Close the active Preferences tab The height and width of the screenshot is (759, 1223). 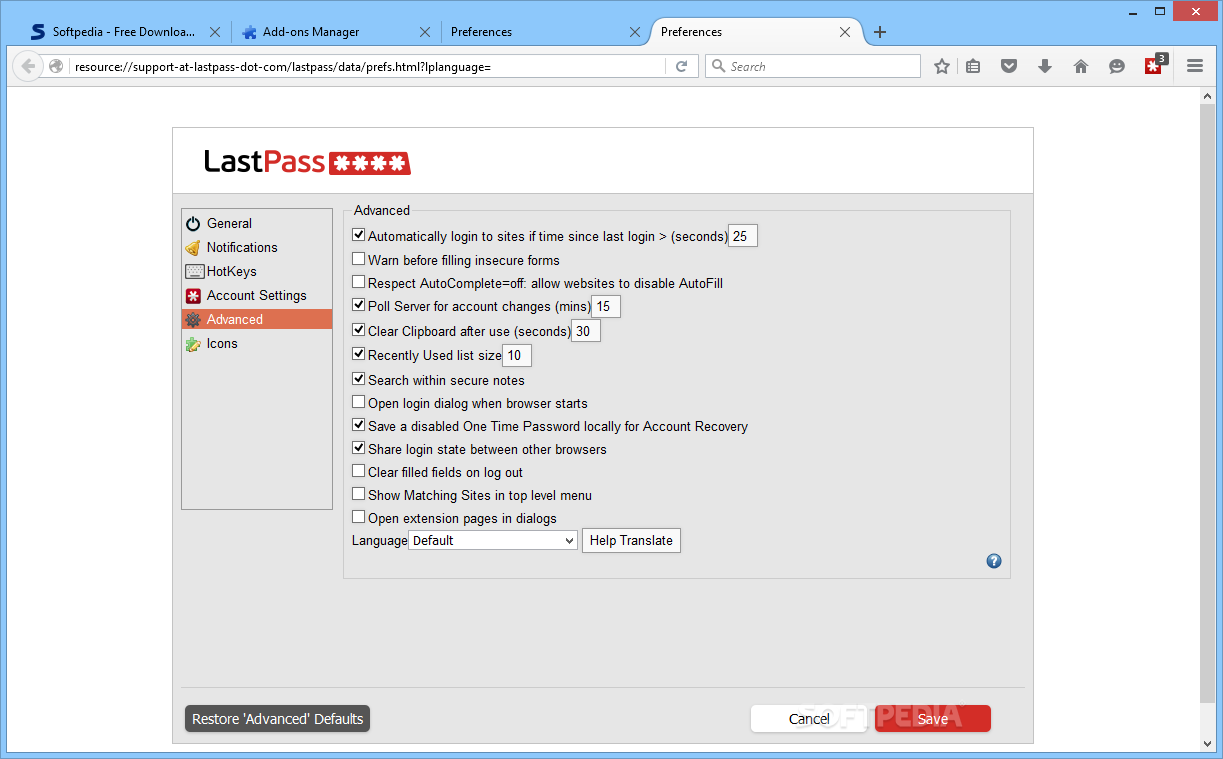pyautogui.click(x=845, y=32)
